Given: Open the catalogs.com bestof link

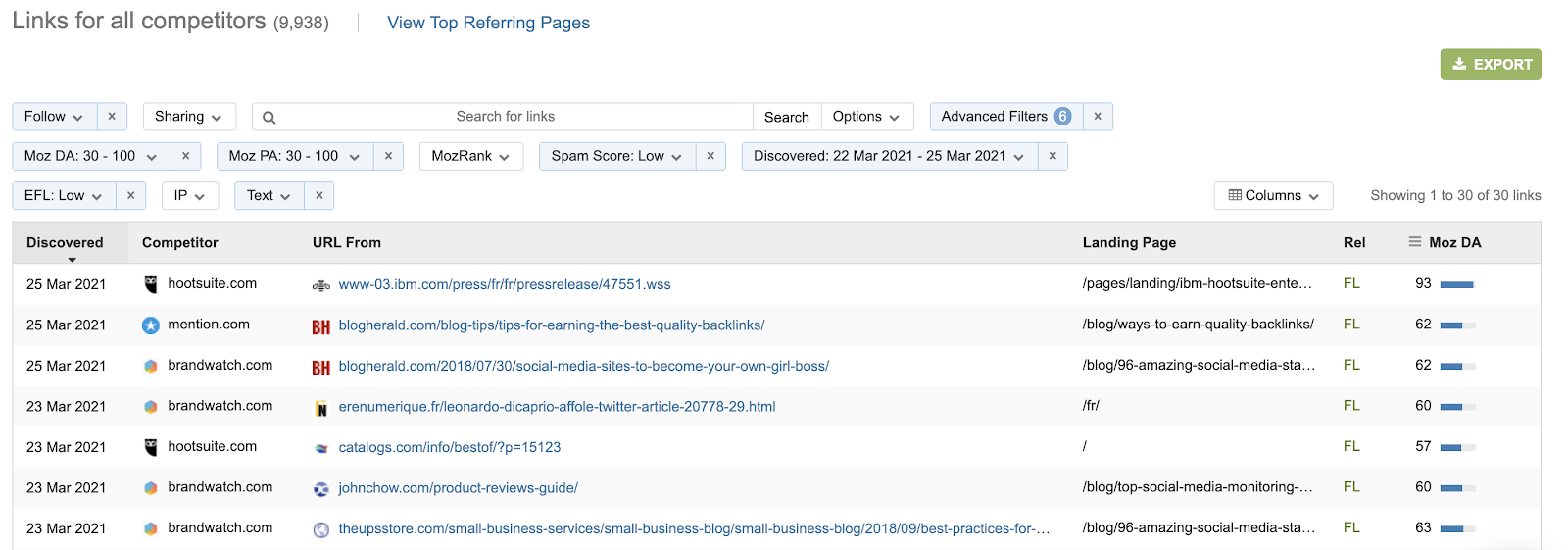Looking at the screenshot, I should (450, 447).
